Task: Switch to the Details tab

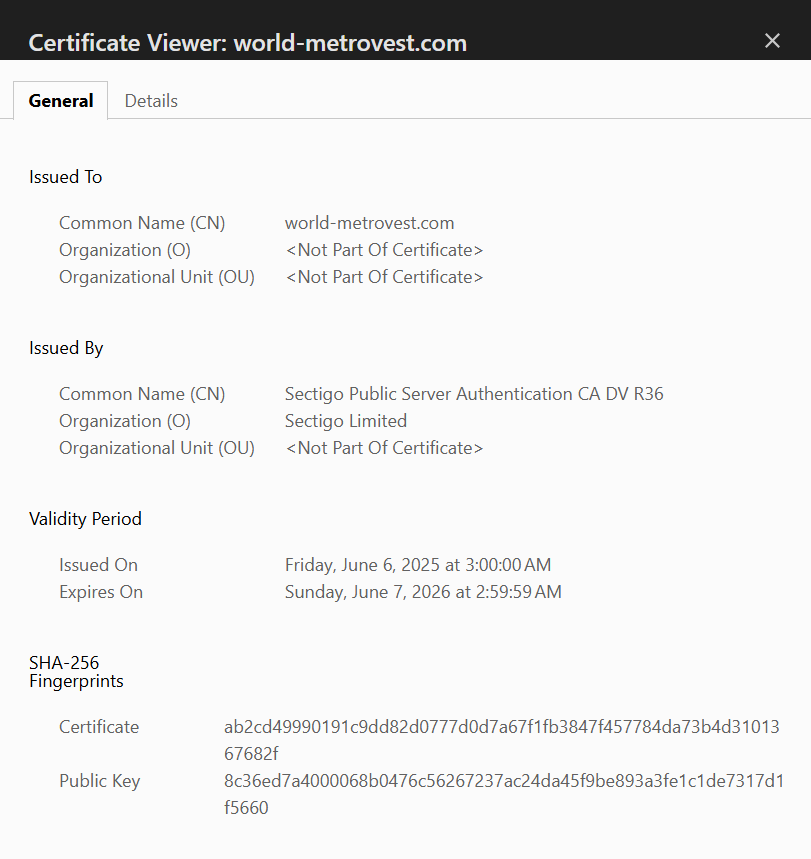Action: click(151, 101)
